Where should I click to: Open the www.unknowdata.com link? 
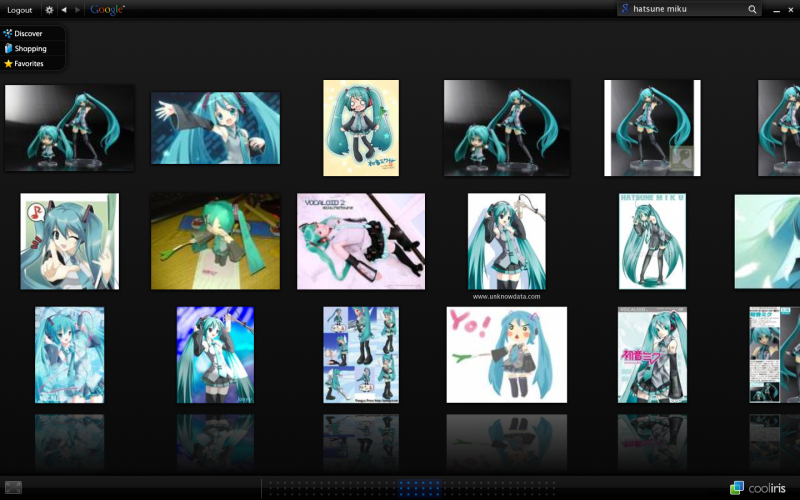click(x=506, y=296)
